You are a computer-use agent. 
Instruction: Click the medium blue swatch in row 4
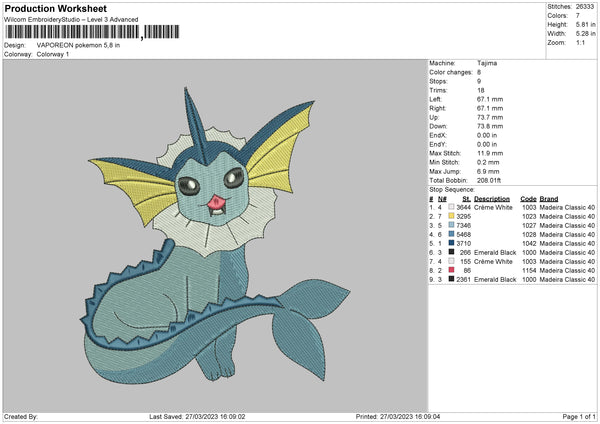point(452,234)
